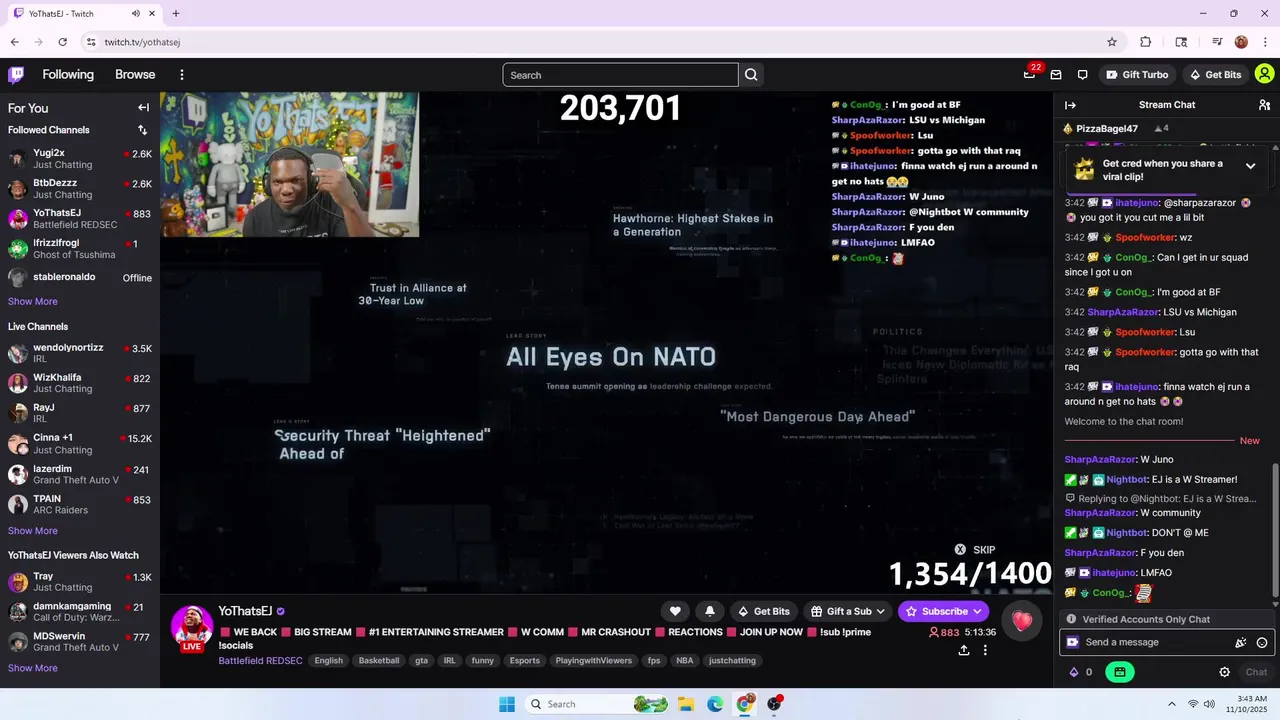The width and height of the screenshot is (1280, 720).
Task: Open TPAIN ARC Raiders channel
Action: [80, 504]
